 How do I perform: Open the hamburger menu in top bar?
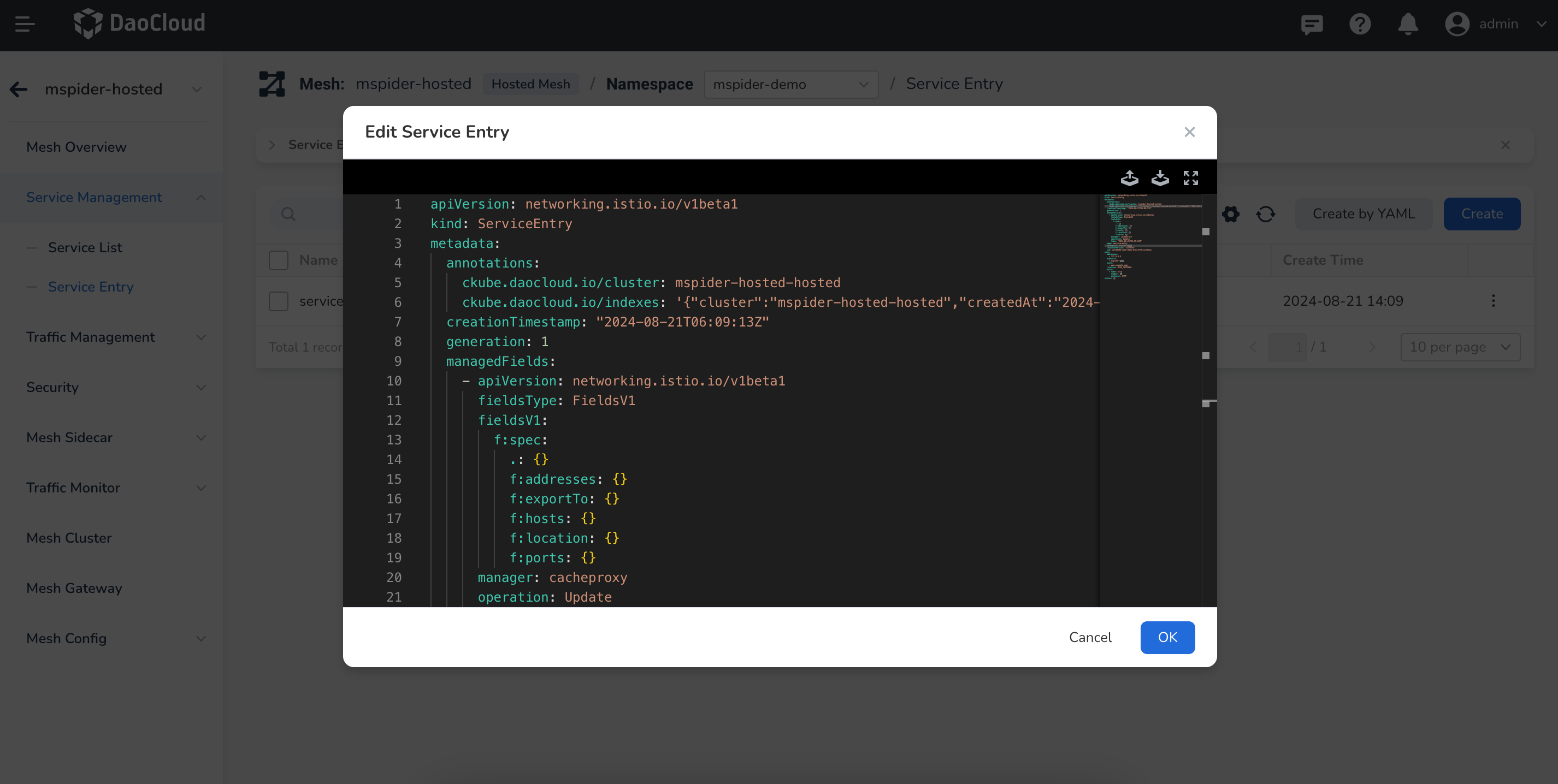point(25,24)
